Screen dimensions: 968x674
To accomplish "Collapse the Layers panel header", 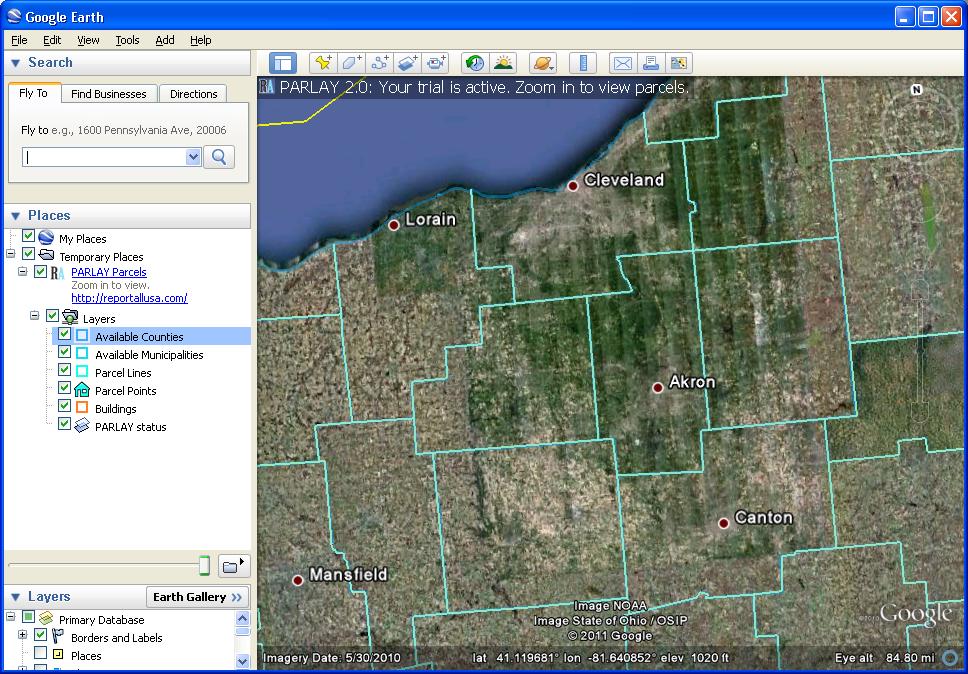I will tap(16, 597).
